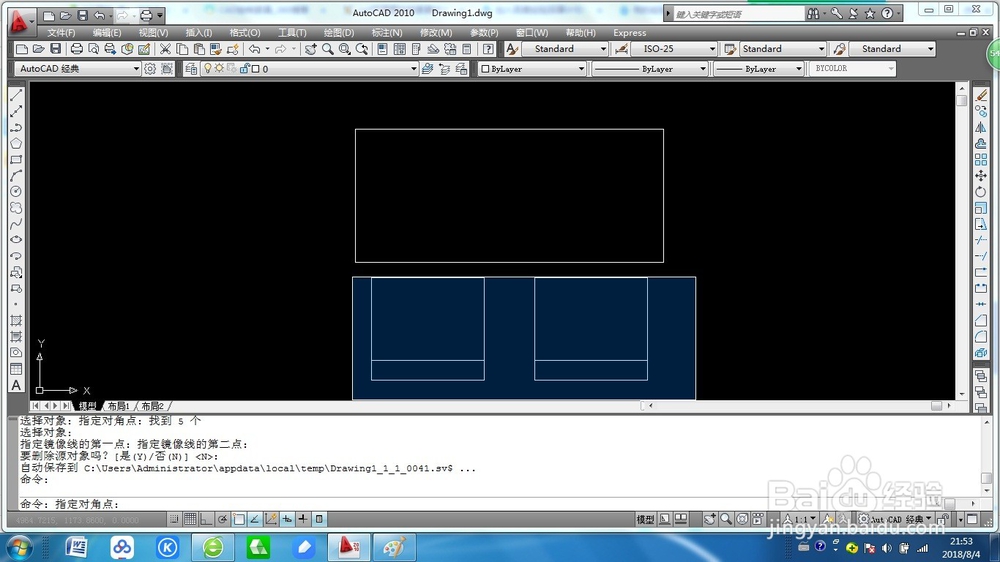
Task: Click in the keyword search field
Action: [x=737, y=13]
